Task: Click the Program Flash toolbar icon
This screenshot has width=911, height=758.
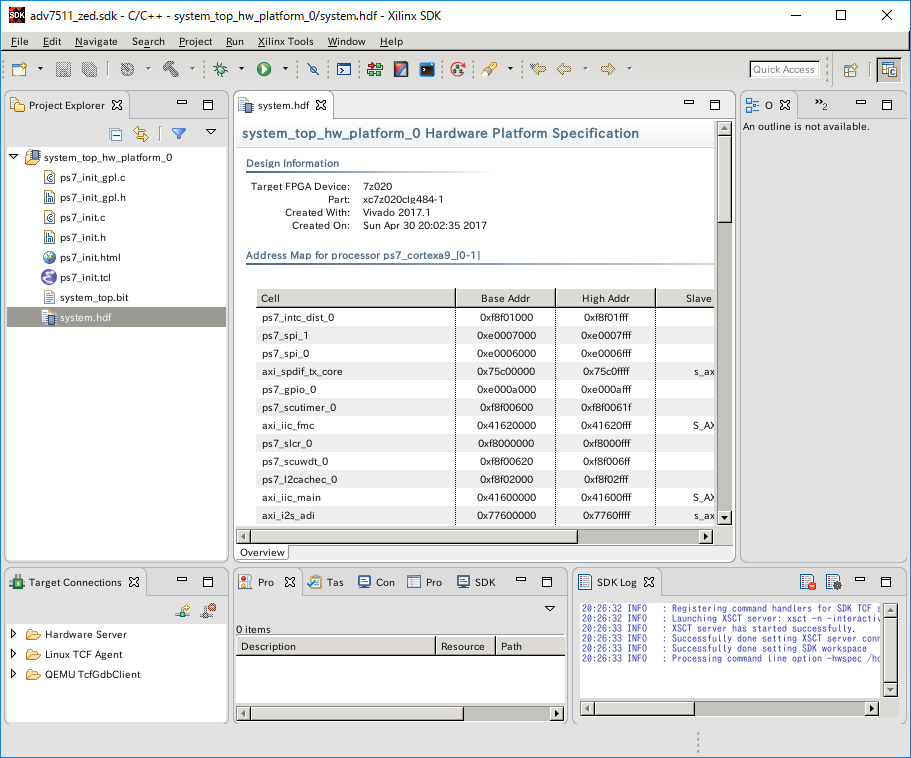Action: [x=401, y=69]
